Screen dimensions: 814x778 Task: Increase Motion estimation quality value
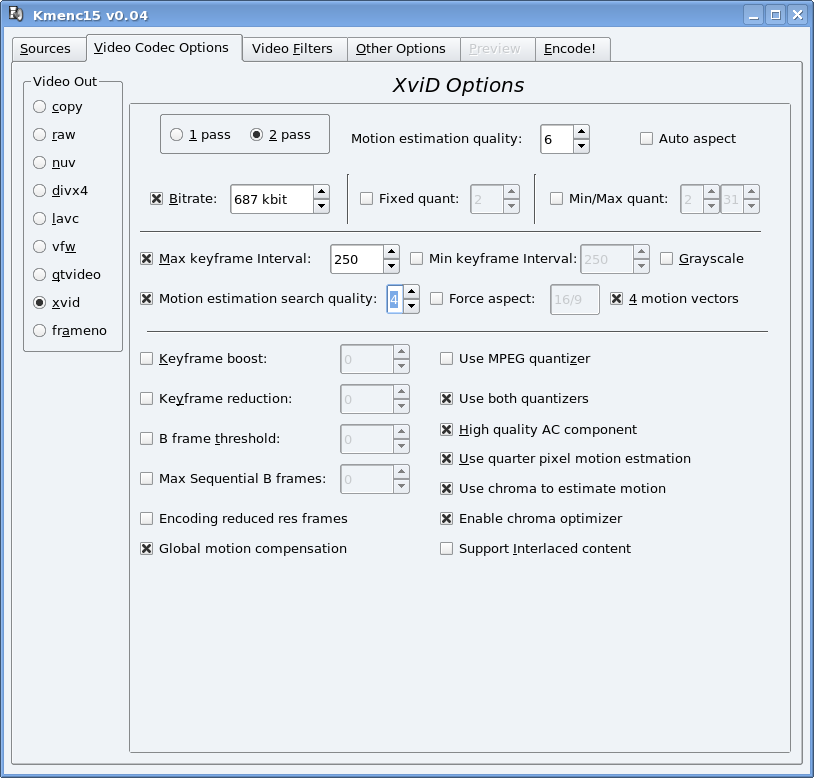[581, 132]
